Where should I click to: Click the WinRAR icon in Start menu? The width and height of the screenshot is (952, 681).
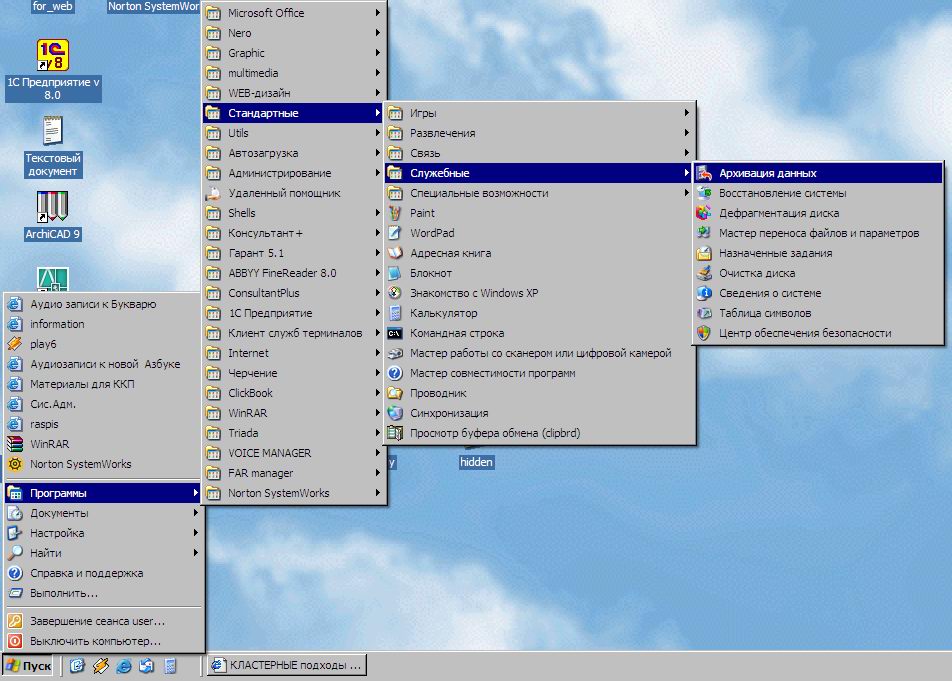tap(15, 444)
